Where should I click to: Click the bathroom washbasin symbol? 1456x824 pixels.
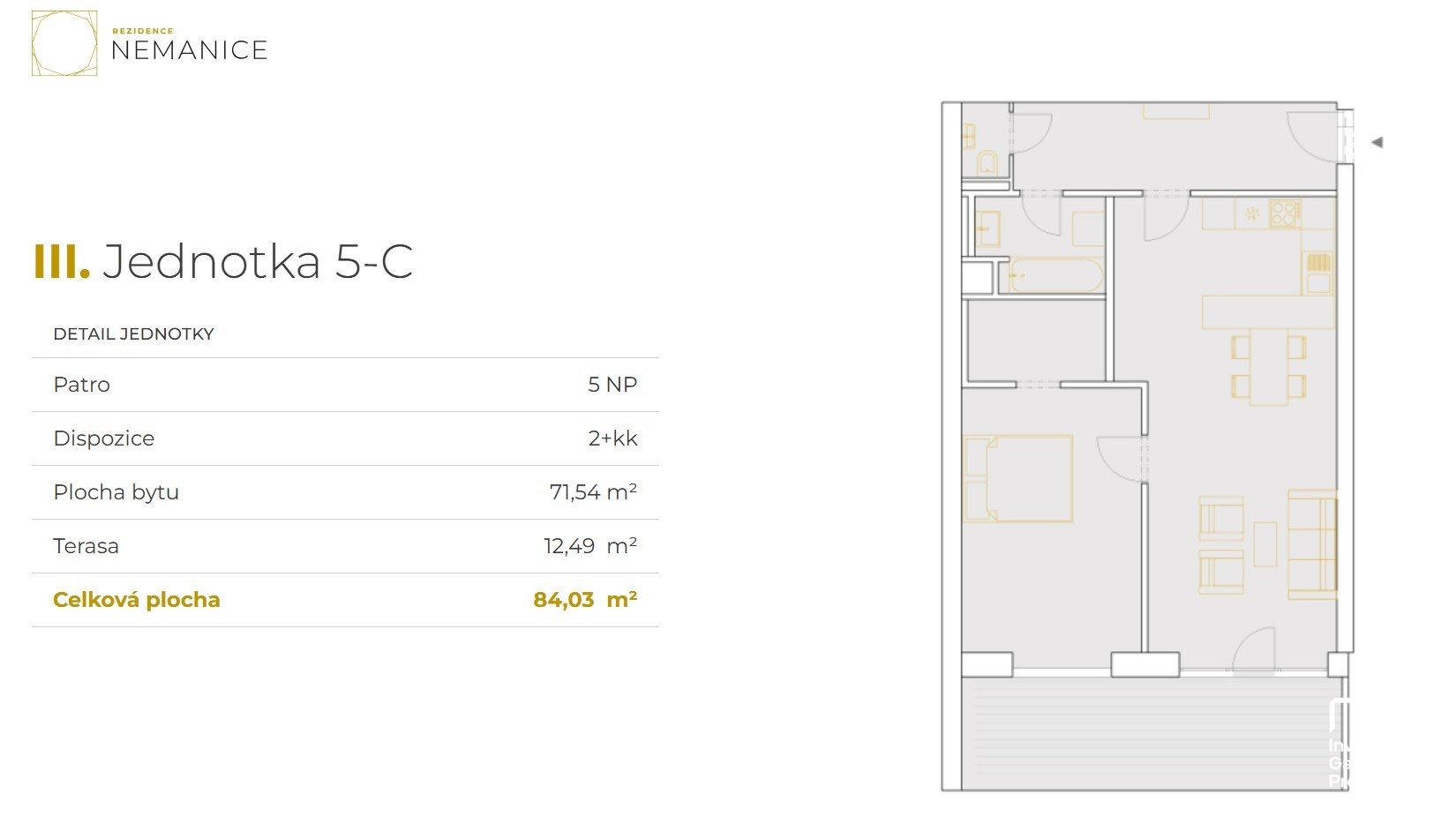click(987, 228)
